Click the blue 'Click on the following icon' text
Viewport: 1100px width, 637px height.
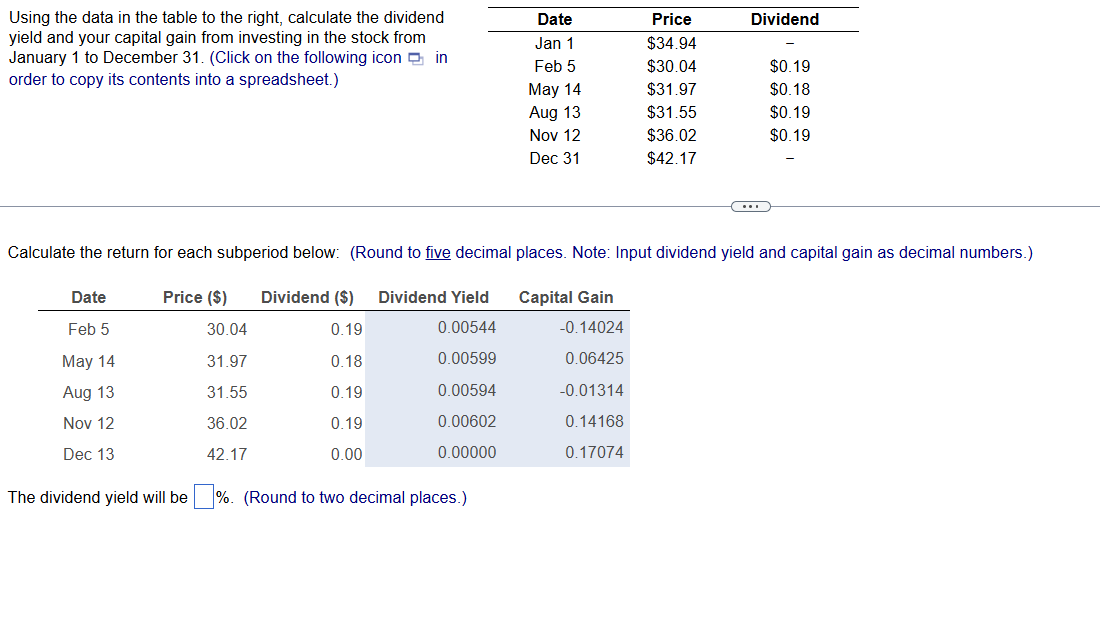[x=307, y=57]
